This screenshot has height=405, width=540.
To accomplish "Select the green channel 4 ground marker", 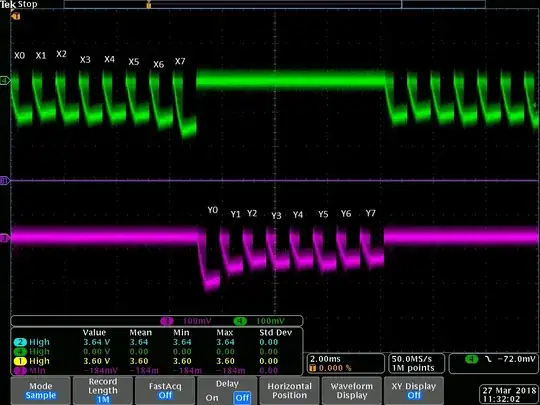I will tap(5, 81).
